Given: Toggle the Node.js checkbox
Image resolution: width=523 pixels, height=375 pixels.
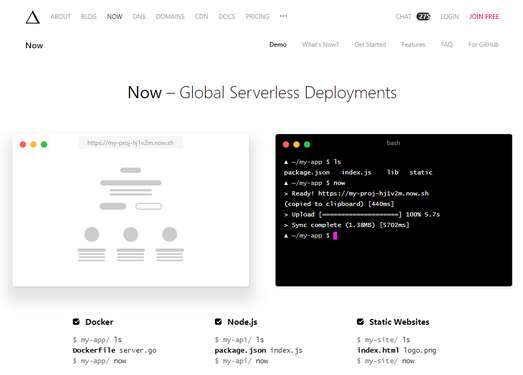Looking at the screenshot, I should pos(218,322).
